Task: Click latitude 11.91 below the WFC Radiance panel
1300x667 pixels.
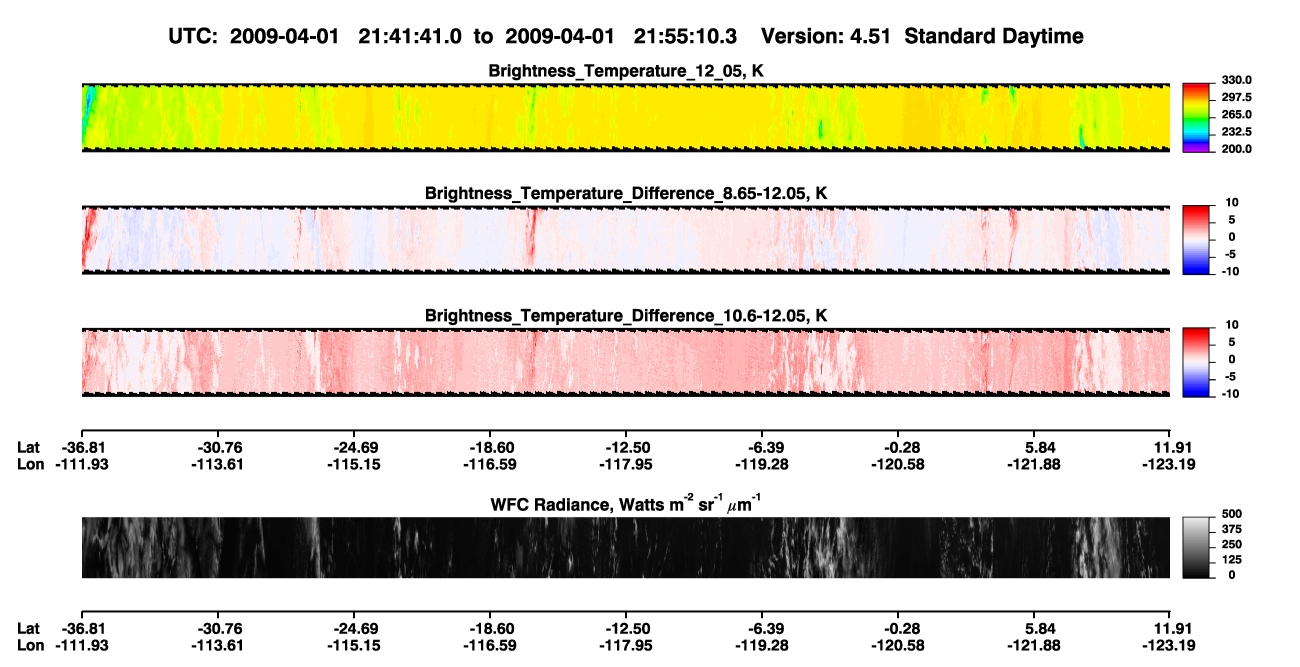Action: (x=1170, y=629)
